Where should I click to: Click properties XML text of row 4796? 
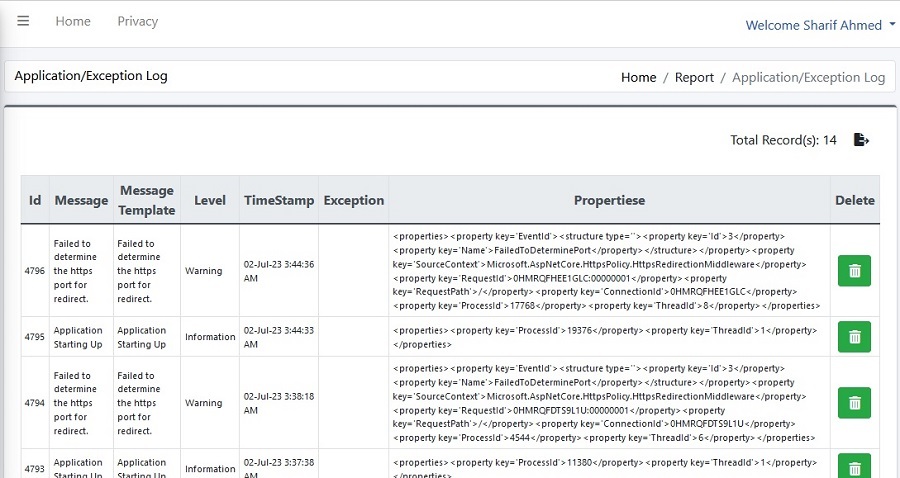tap(606, 271)
